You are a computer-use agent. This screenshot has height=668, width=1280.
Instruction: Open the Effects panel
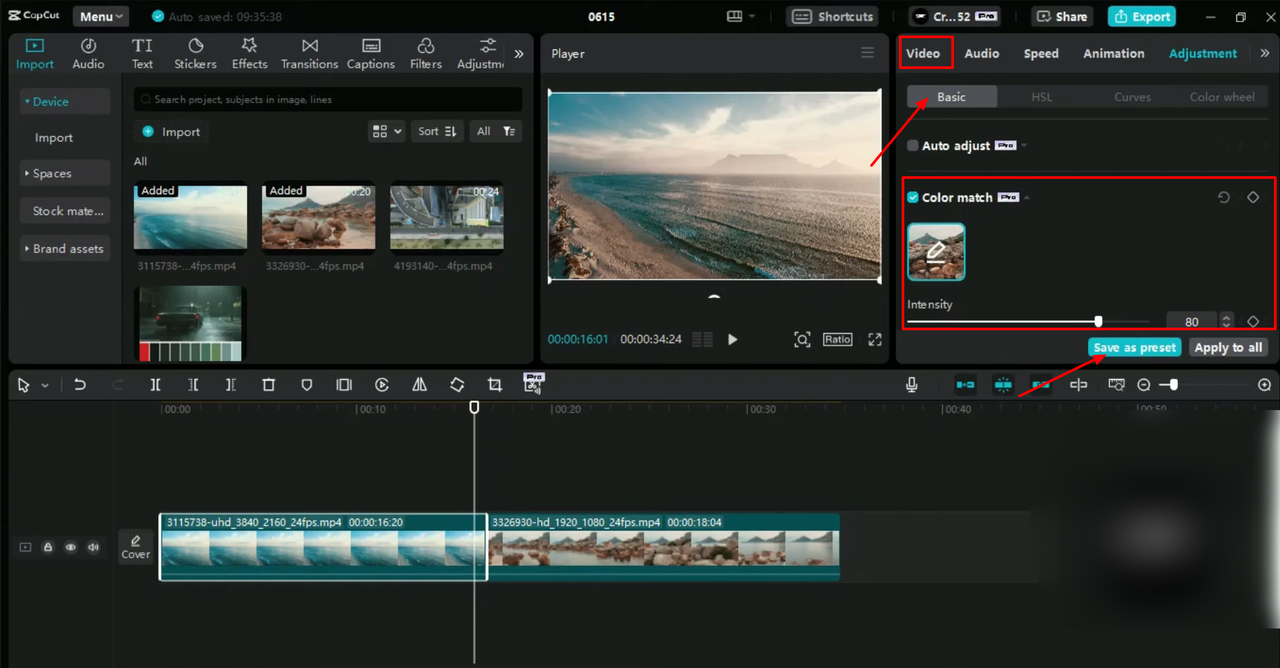point(249,54)
